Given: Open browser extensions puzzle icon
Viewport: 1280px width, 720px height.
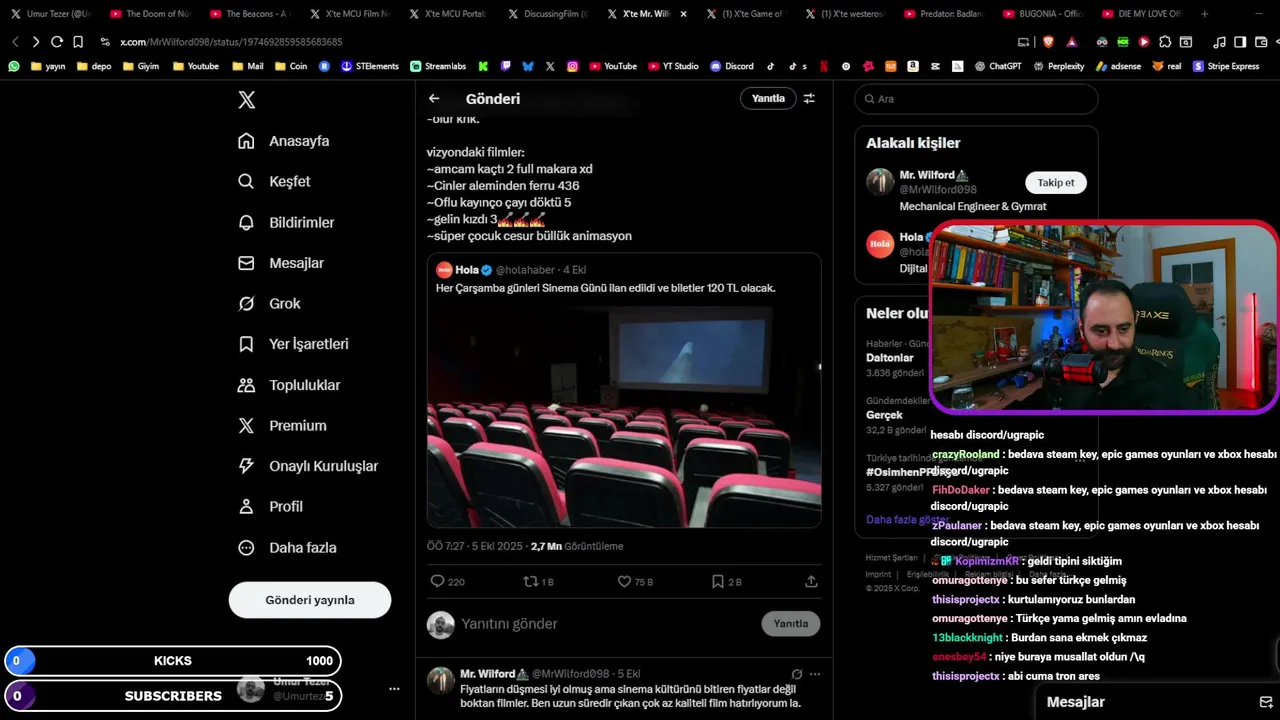Looking at the screenshot, I should [x=1165, y=42].
